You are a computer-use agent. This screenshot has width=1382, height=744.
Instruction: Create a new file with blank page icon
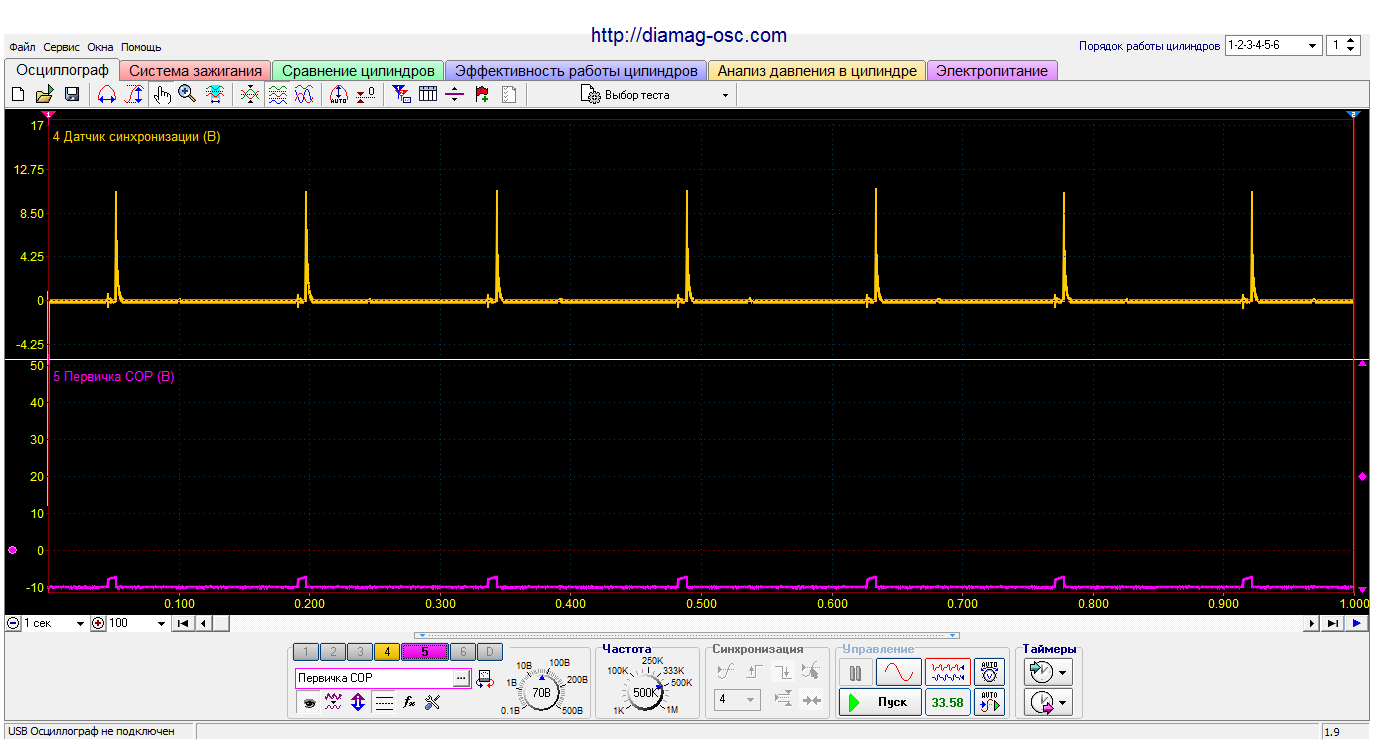pyautogui.click(x=18, y=95)
